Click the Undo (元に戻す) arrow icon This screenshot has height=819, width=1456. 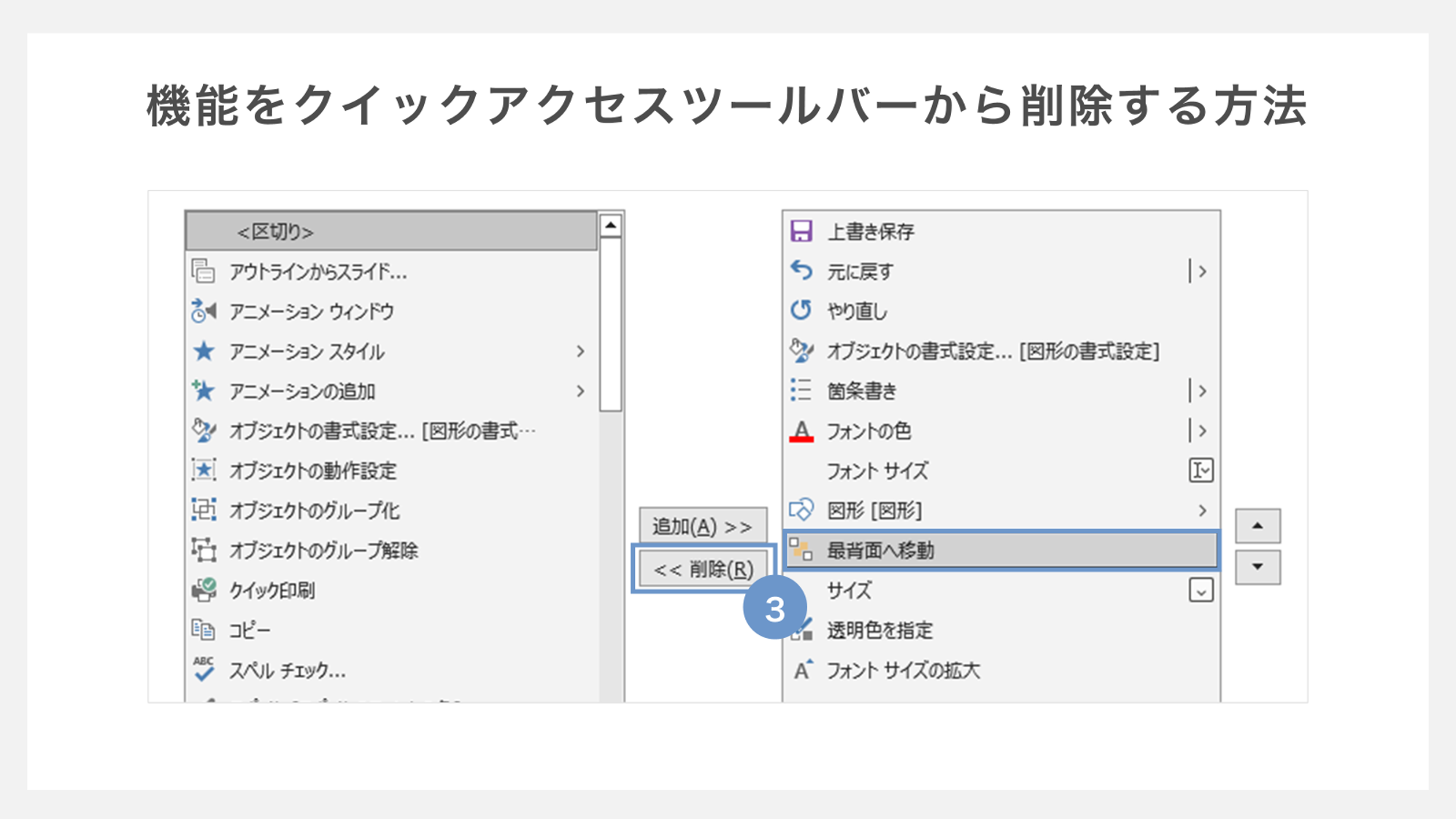801,272
